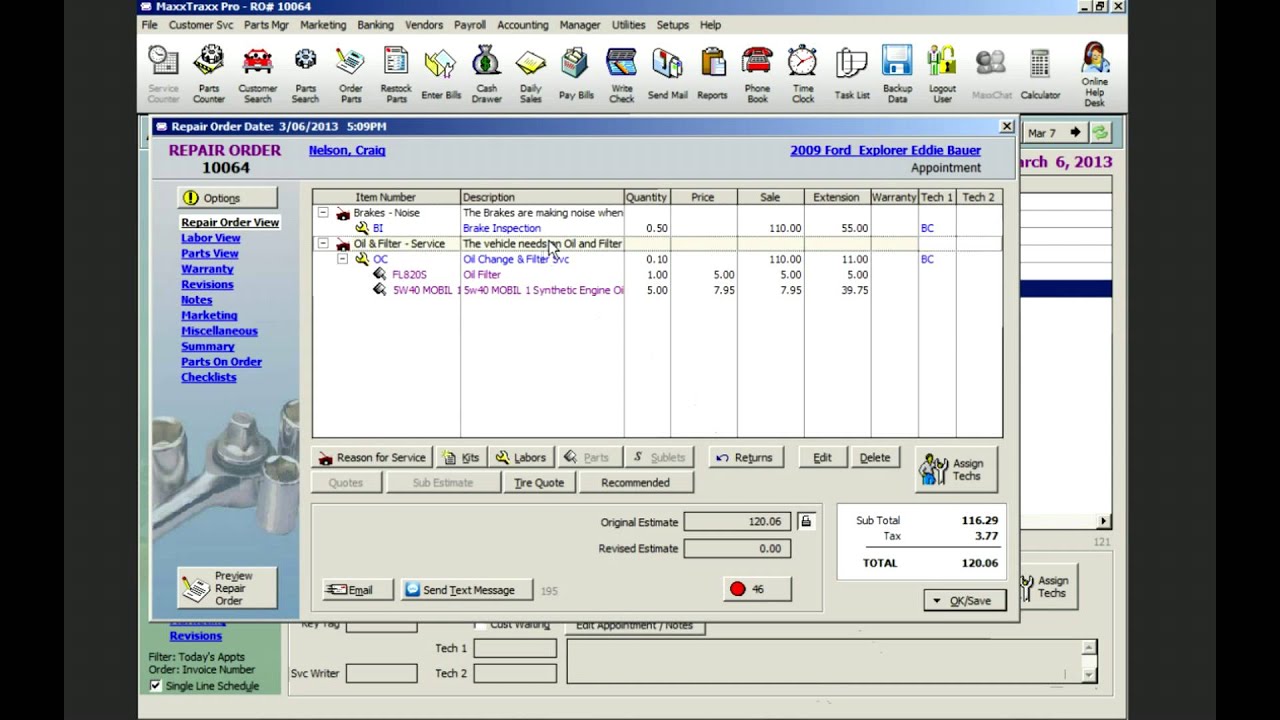Select the Brake Inspection labor row

click(657, 228)
